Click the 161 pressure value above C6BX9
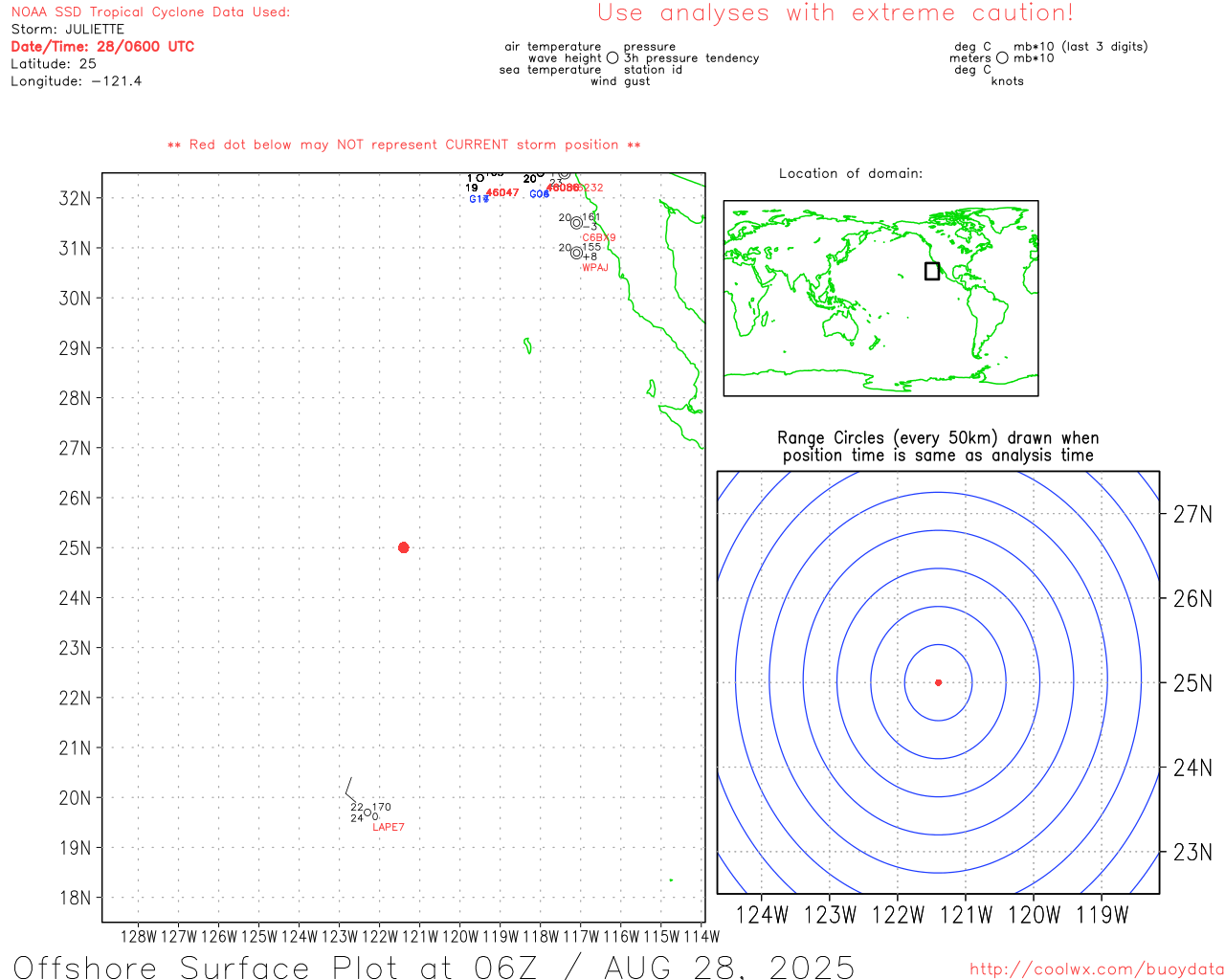 (x=591, y=217)
